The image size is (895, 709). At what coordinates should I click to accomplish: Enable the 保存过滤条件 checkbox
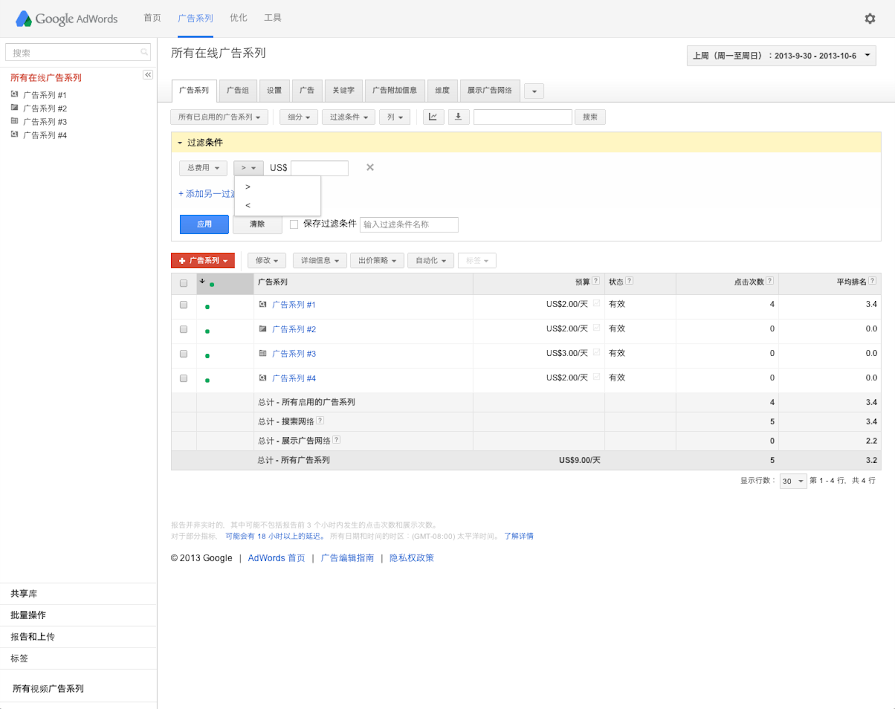294,224
